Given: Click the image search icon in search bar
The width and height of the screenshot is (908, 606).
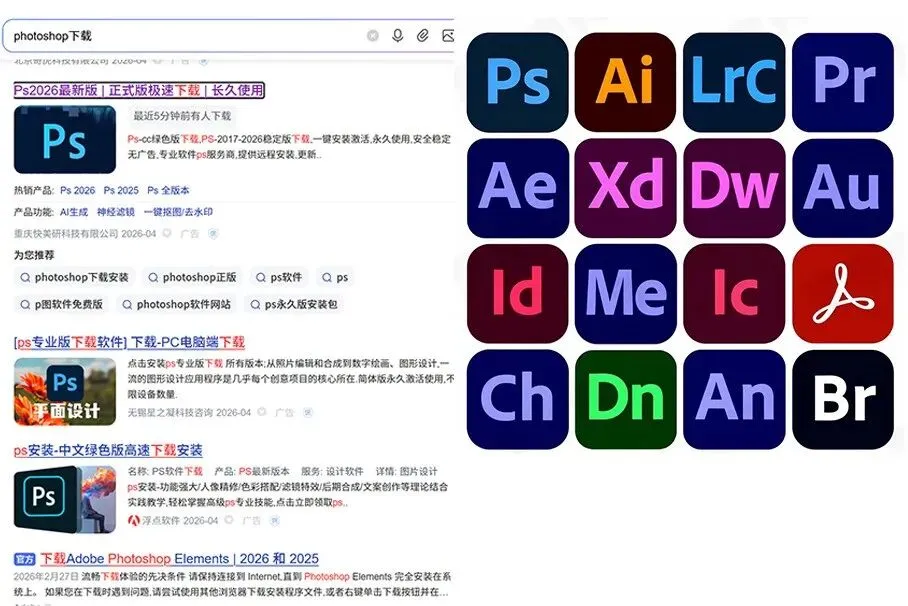Looking at the screenshot, I should 448,36.
